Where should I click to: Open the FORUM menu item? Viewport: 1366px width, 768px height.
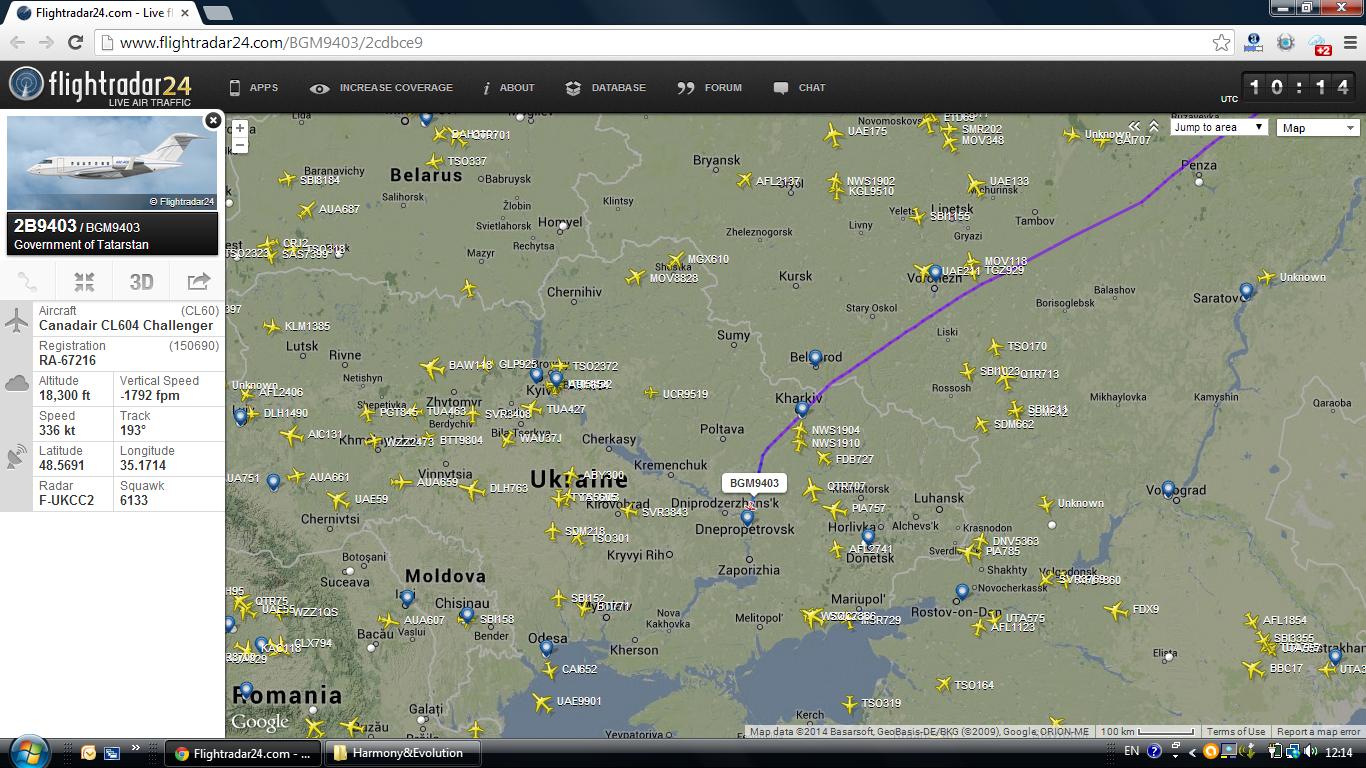coord(710,88)
